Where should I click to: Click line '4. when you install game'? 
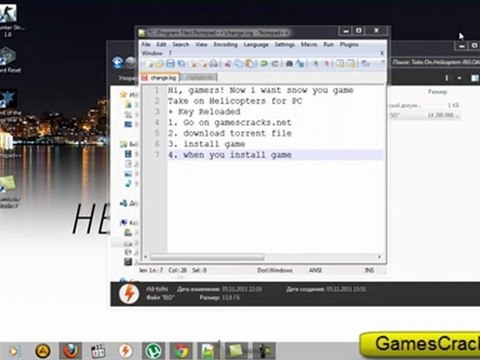(x=230, y=155)
